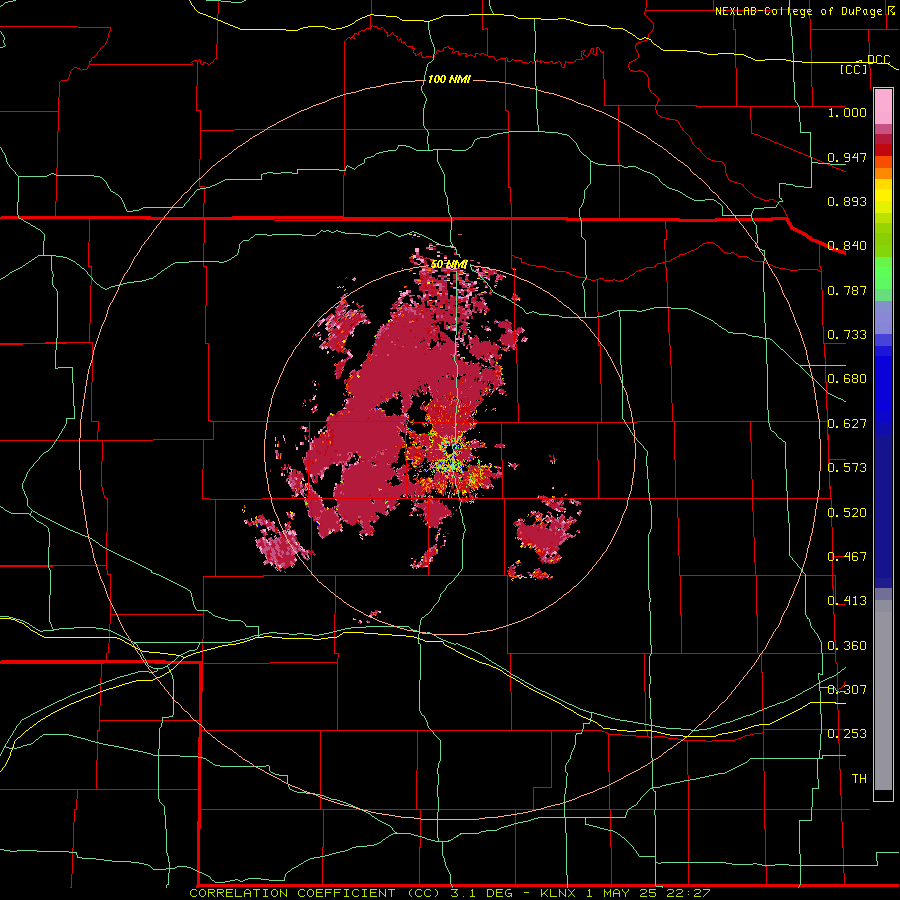Click the CORRELATION COEFFICIENT (CC) caption text
Image resolution: width=900 pixels, height=900 pixels.
(312, 893)
